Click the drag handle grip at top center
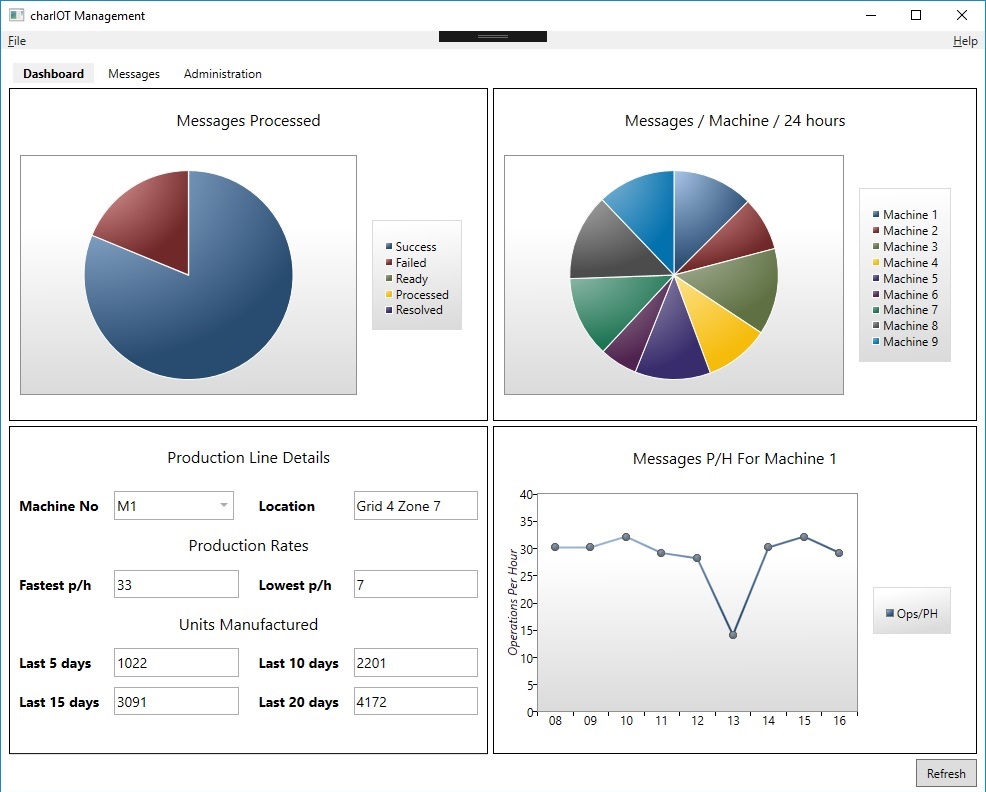This screenshot has height=792, width=986. coord(493,36)
